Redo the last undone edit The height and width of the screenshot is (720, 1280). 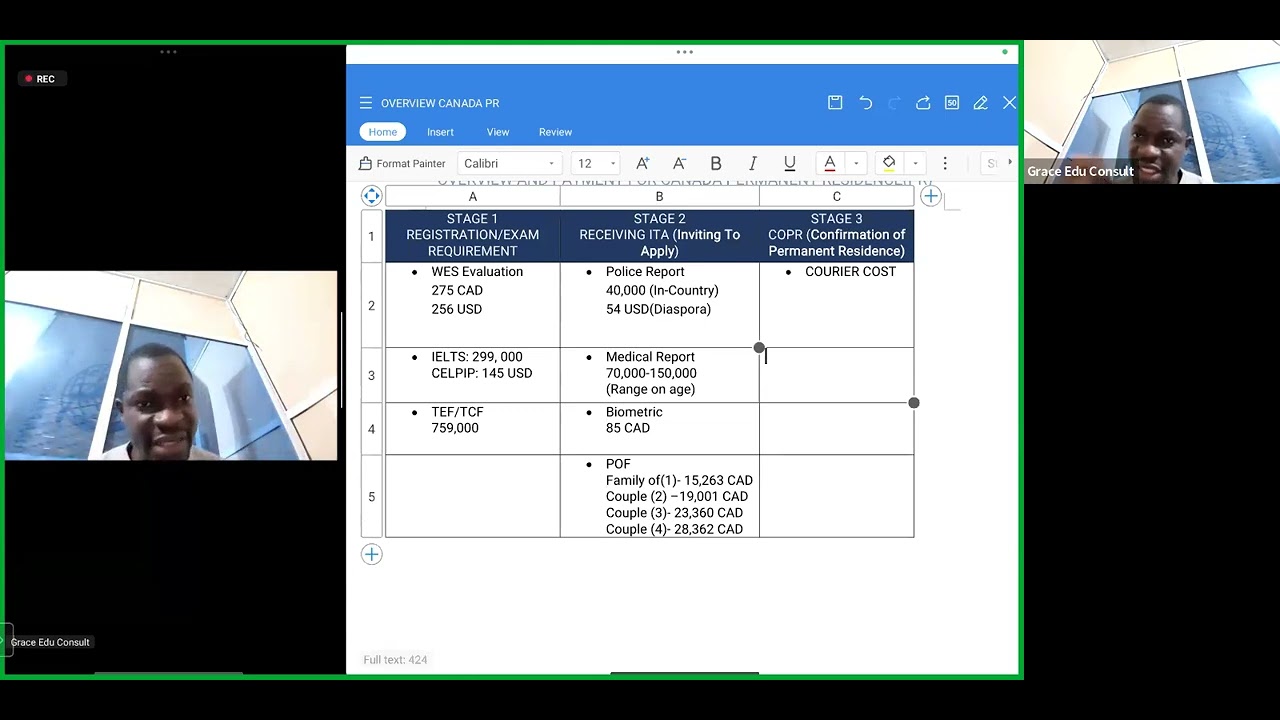click(x=894, y=103)
